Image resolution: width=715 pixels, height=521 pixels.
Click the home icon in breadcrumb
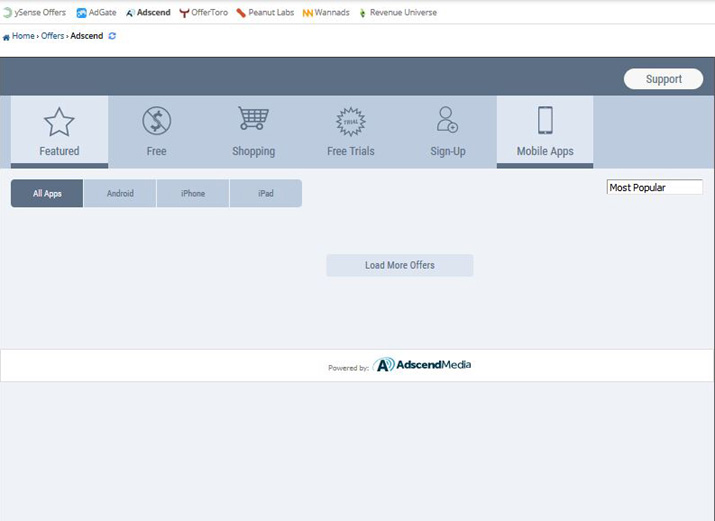[6, 37]
